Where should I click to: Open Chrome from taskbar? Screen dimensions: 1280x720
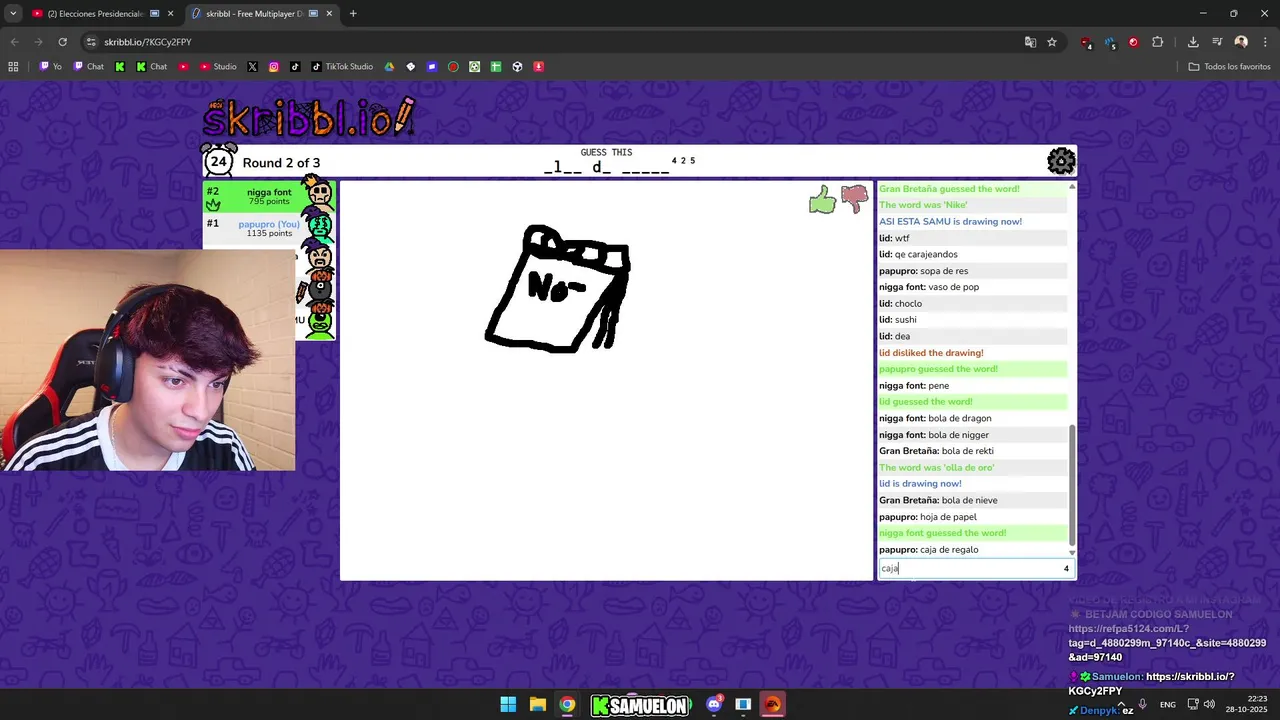pos(567,704)
